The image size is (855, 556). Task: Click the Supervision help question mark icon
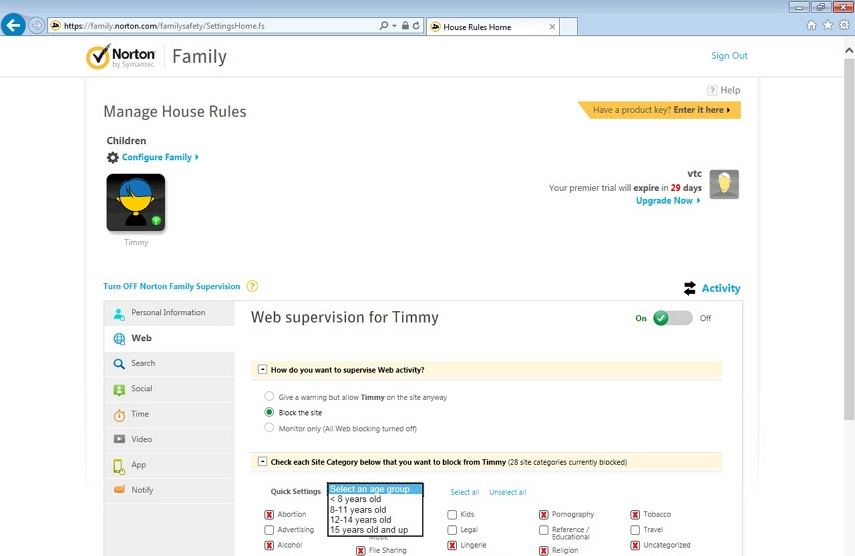coord(252,286)
